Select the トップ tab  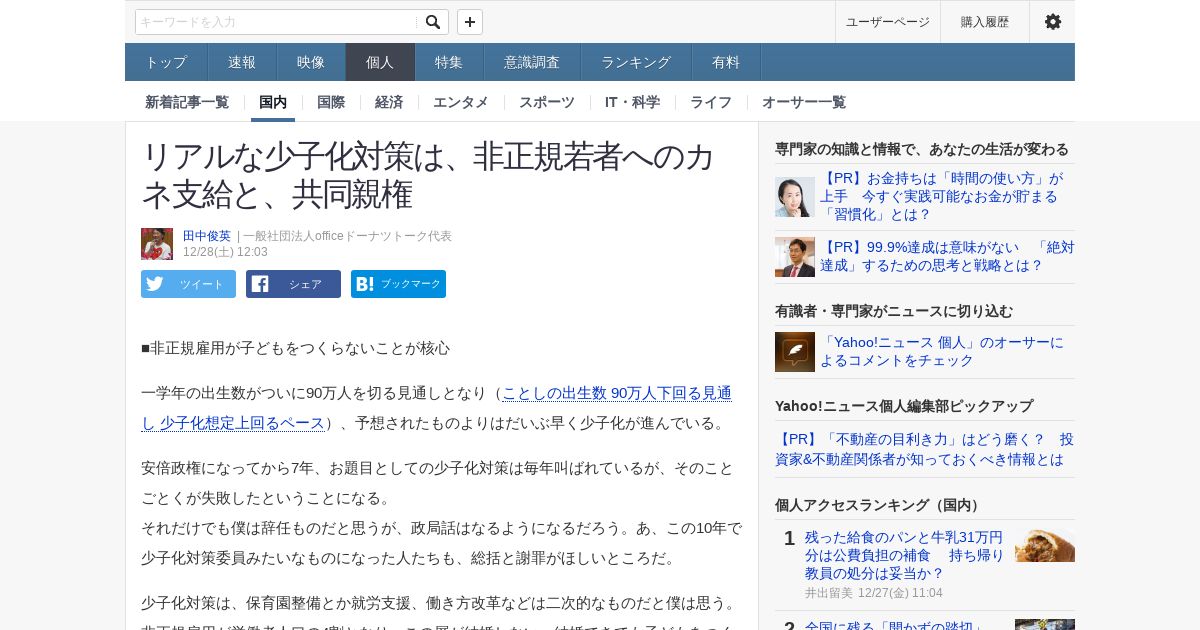click(x=166, y=62)
